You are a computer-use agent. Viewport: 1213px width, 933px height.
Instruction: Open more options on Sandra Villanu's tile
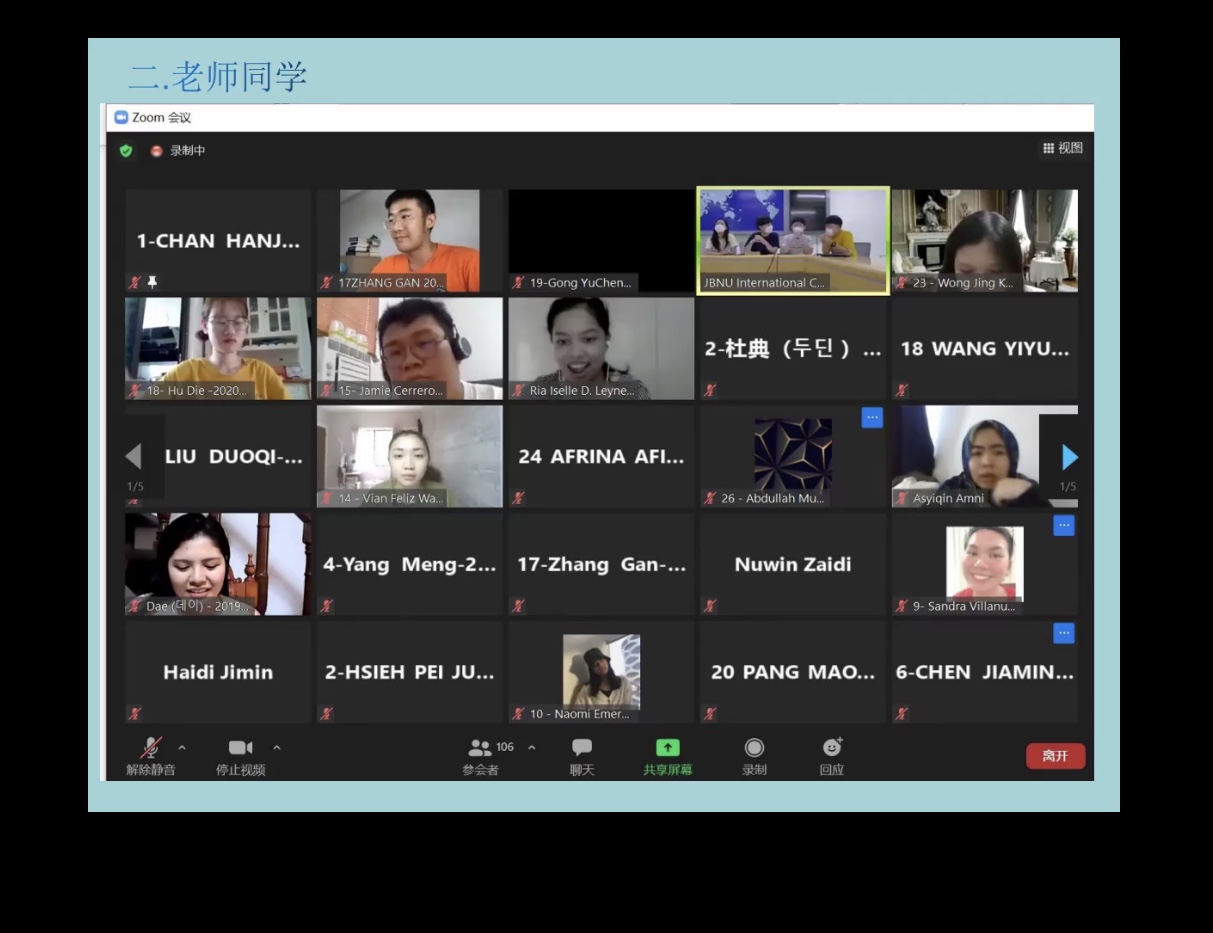(x=1064, y=525)
